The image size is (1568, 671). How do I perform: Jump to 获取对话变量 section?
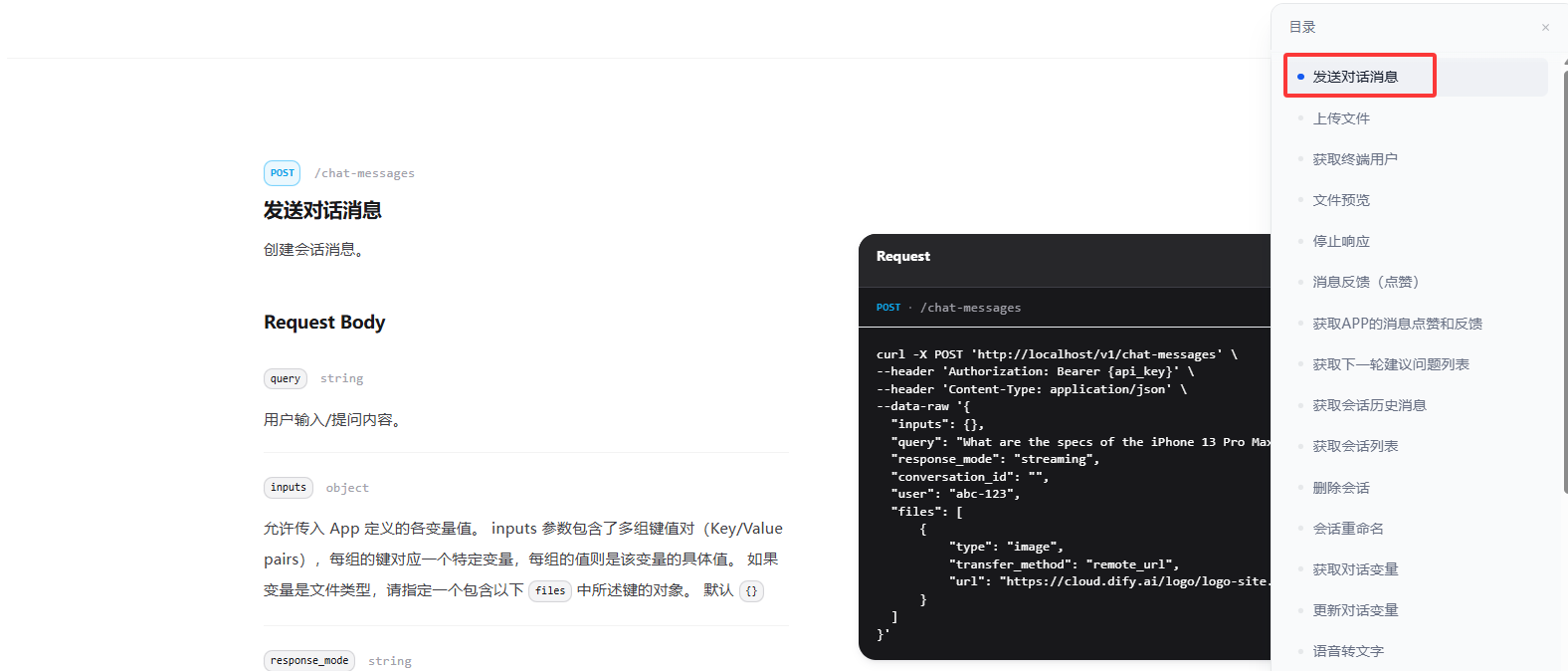coord(1355,569)
